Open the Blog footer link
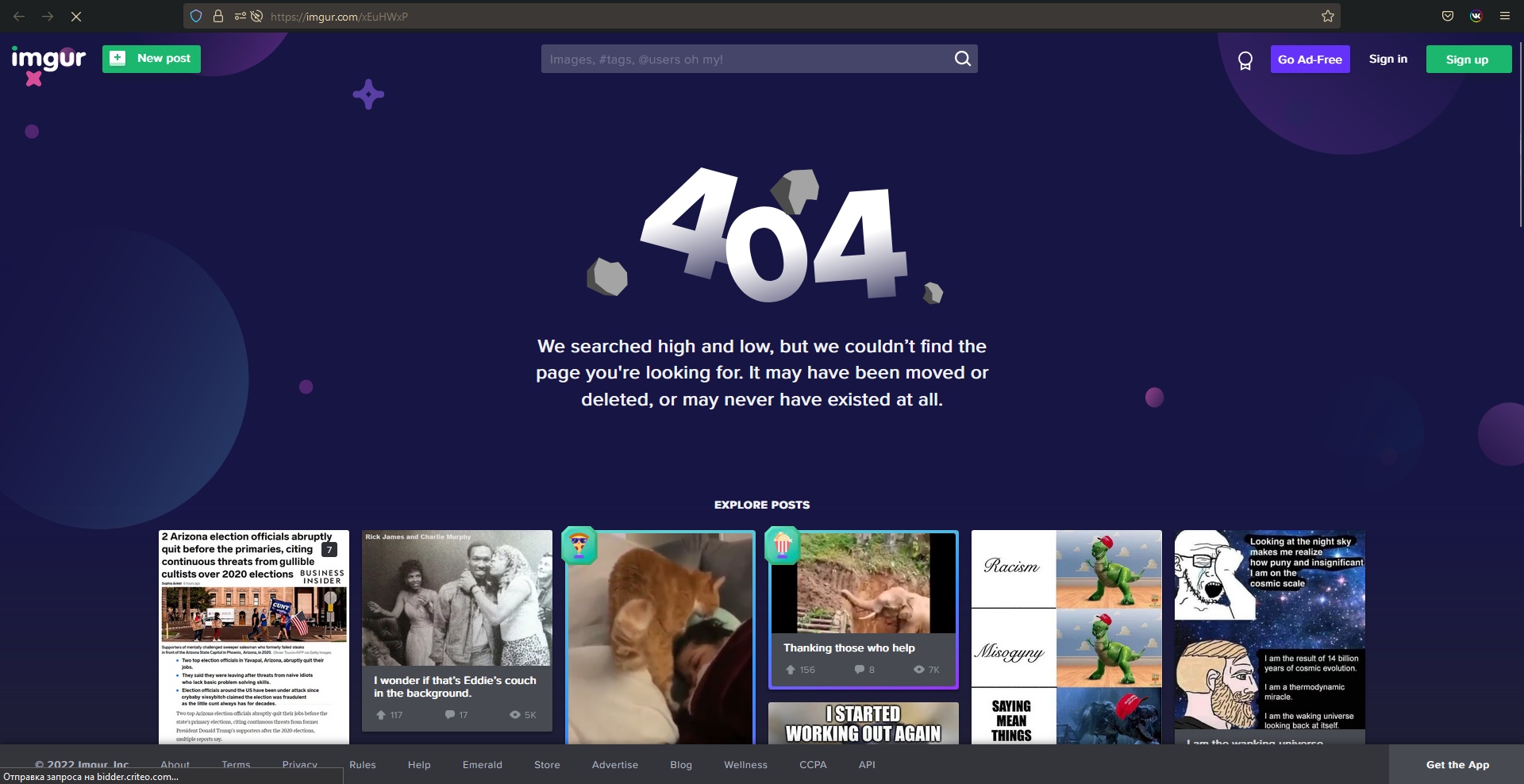The height and width of the screenshot is (784, 1524). click(681, 765)
